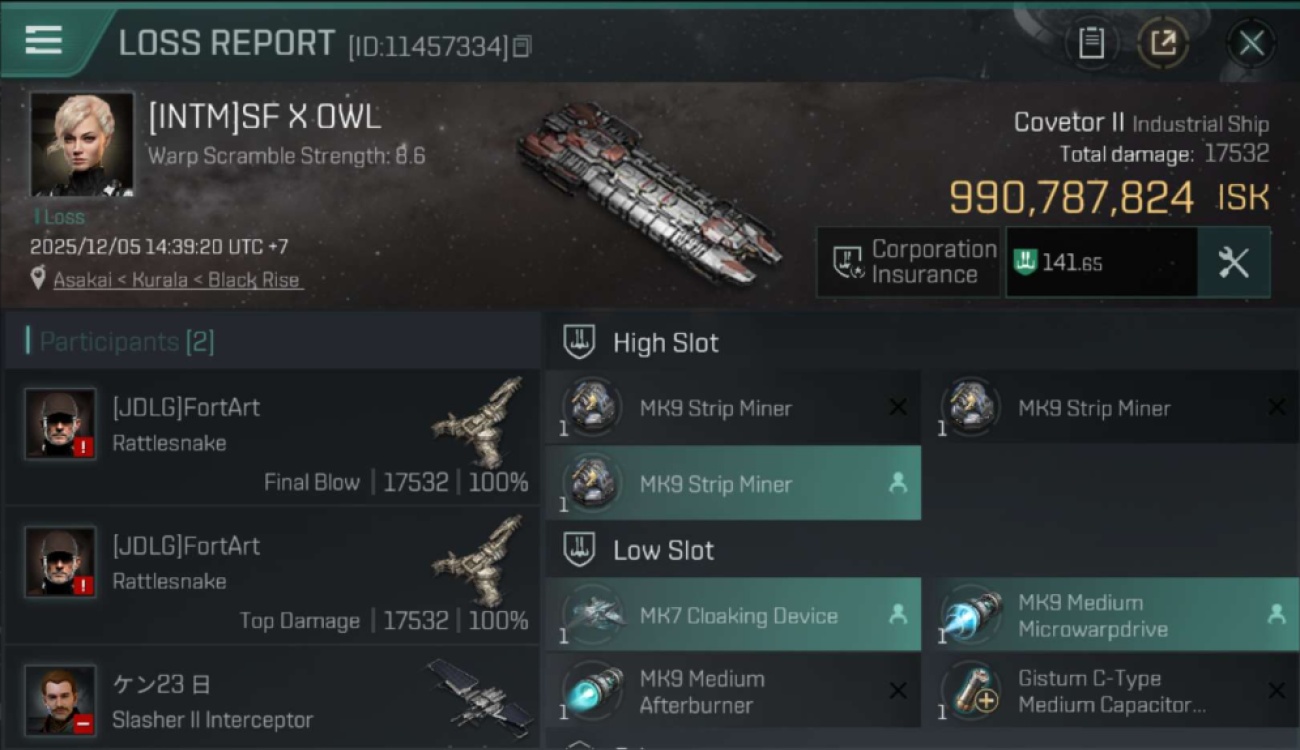Click the MK7 Cloaking Device module

tap(734, 615)
